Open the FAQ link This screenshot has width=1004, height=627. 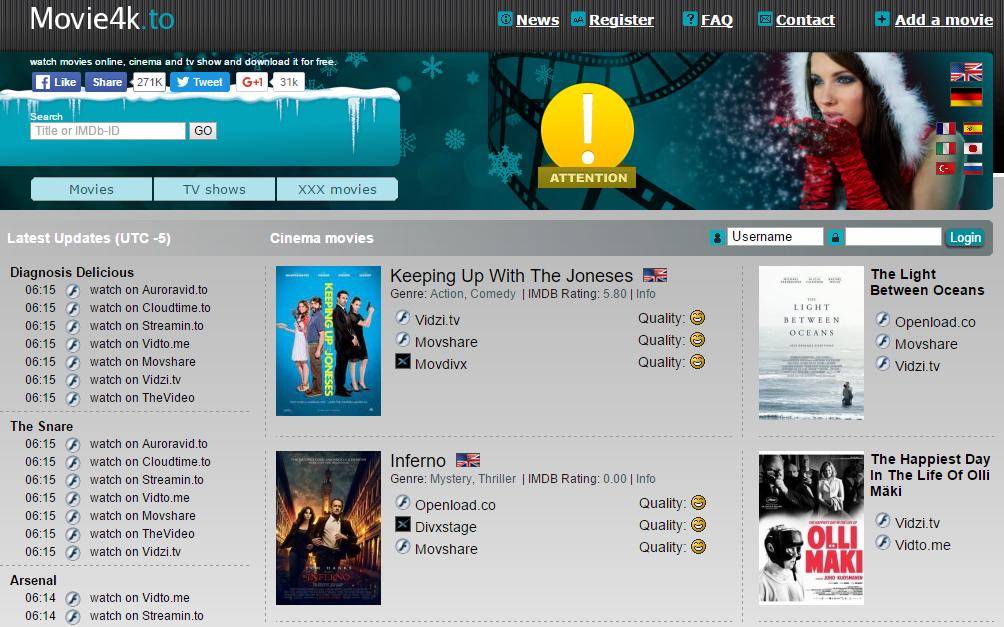[x=717, y=20]
